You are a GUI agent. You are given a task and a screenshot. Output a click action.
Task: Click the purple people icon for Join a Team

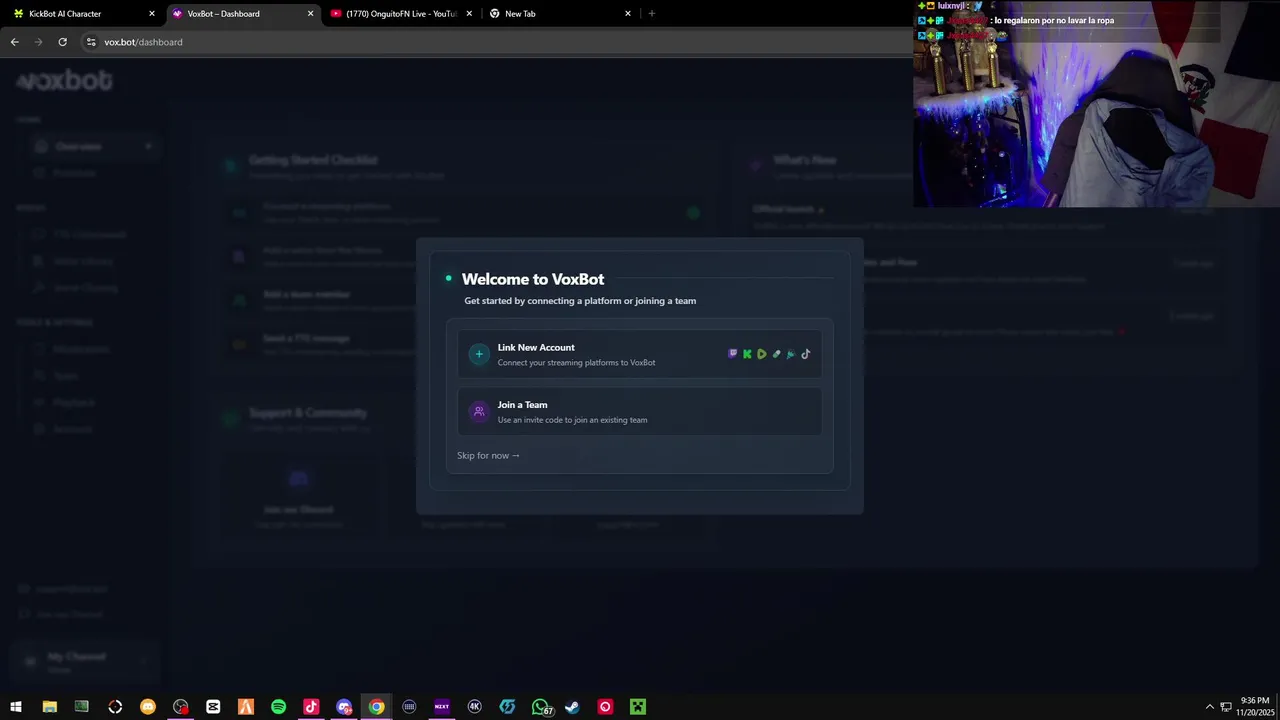click(x=479, y=411)
